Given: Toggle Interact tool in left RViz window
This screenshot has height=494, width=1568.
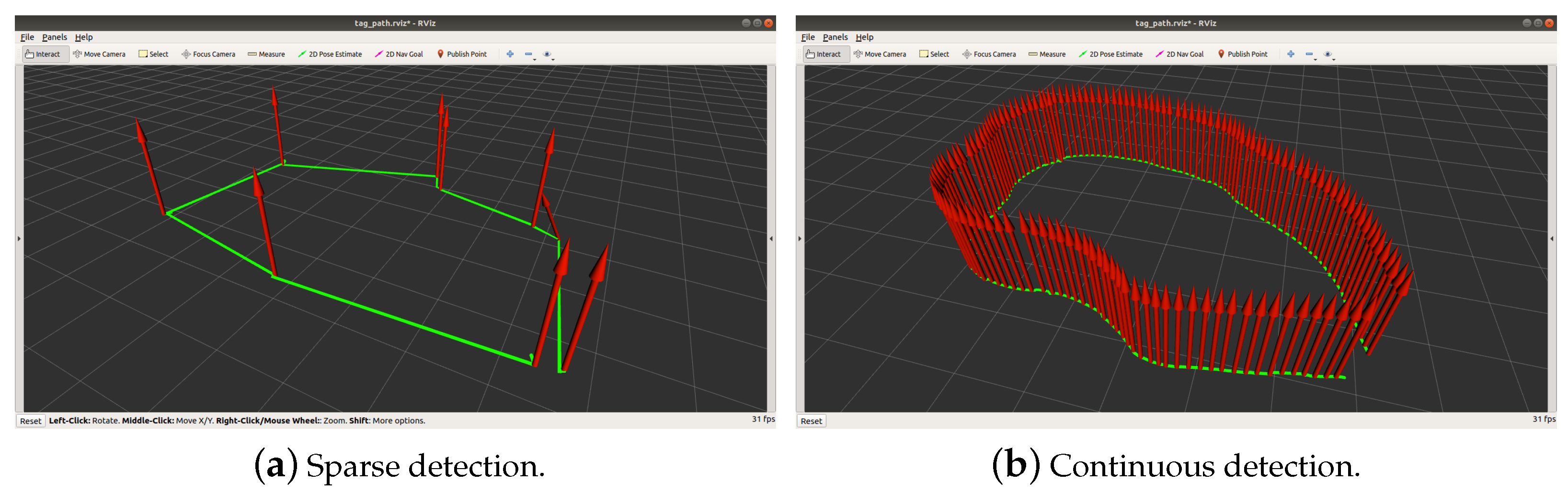Looking at the screenshot, I should tap(43, 54).
